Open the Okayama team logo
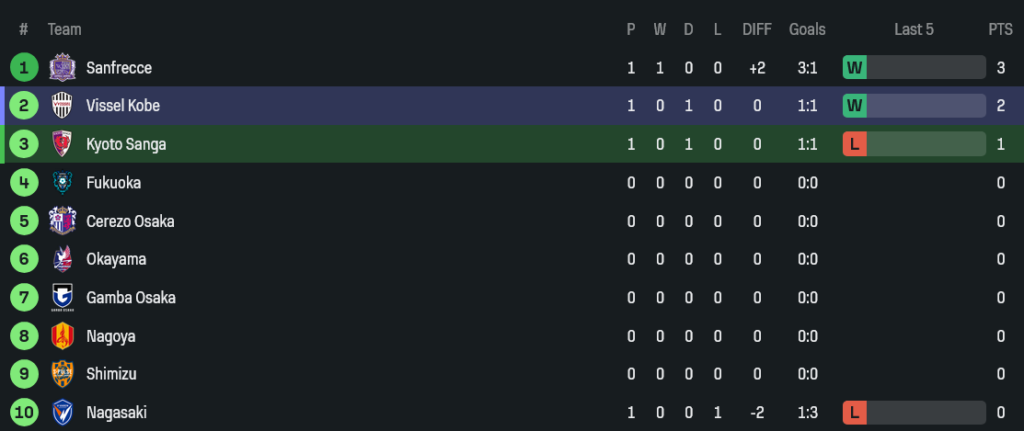Screen dimensions: 1024x431 62,259
